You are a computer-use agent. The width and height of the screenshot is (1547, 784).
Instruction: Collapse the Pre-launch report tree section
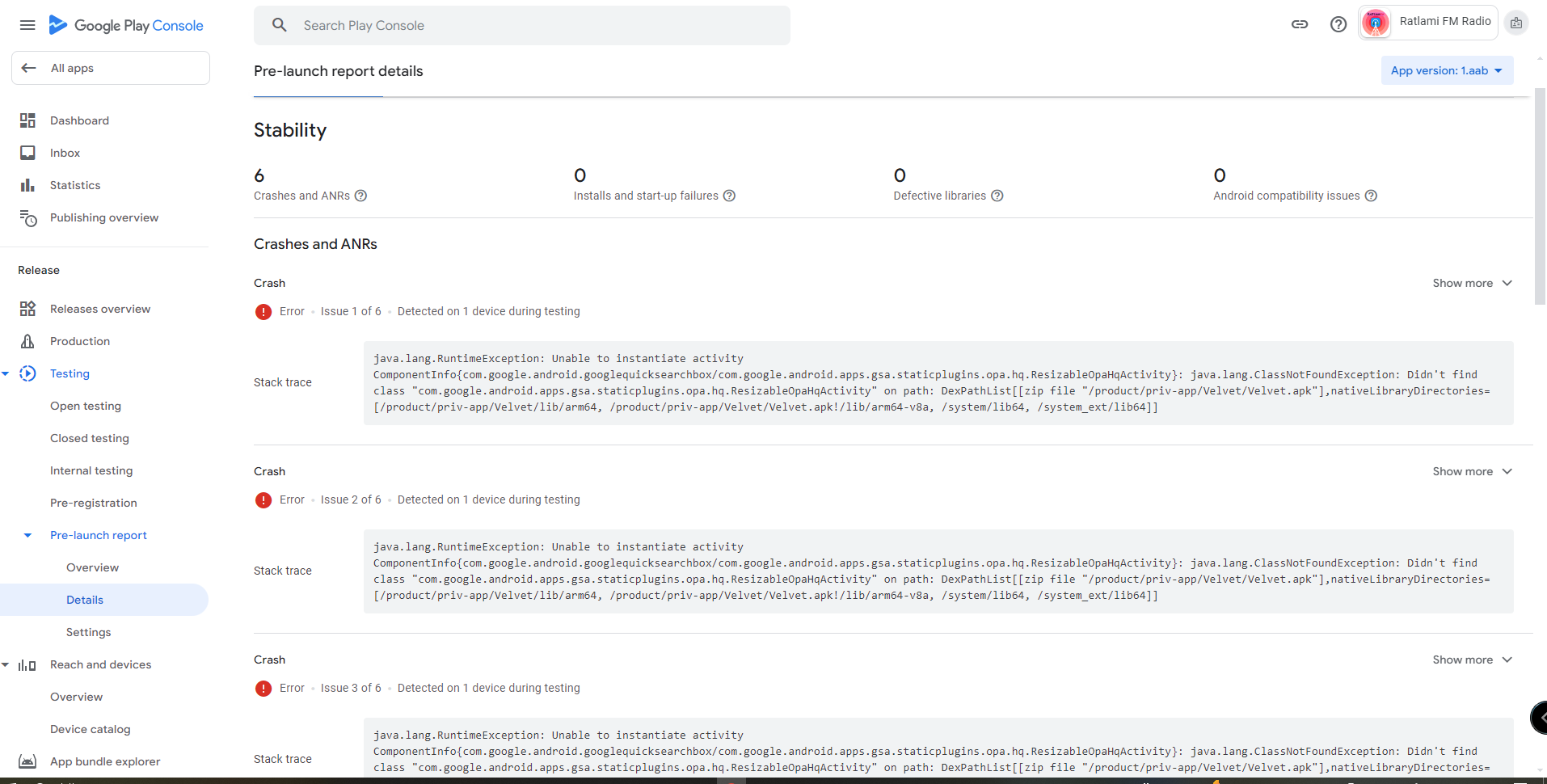(27, 535)
